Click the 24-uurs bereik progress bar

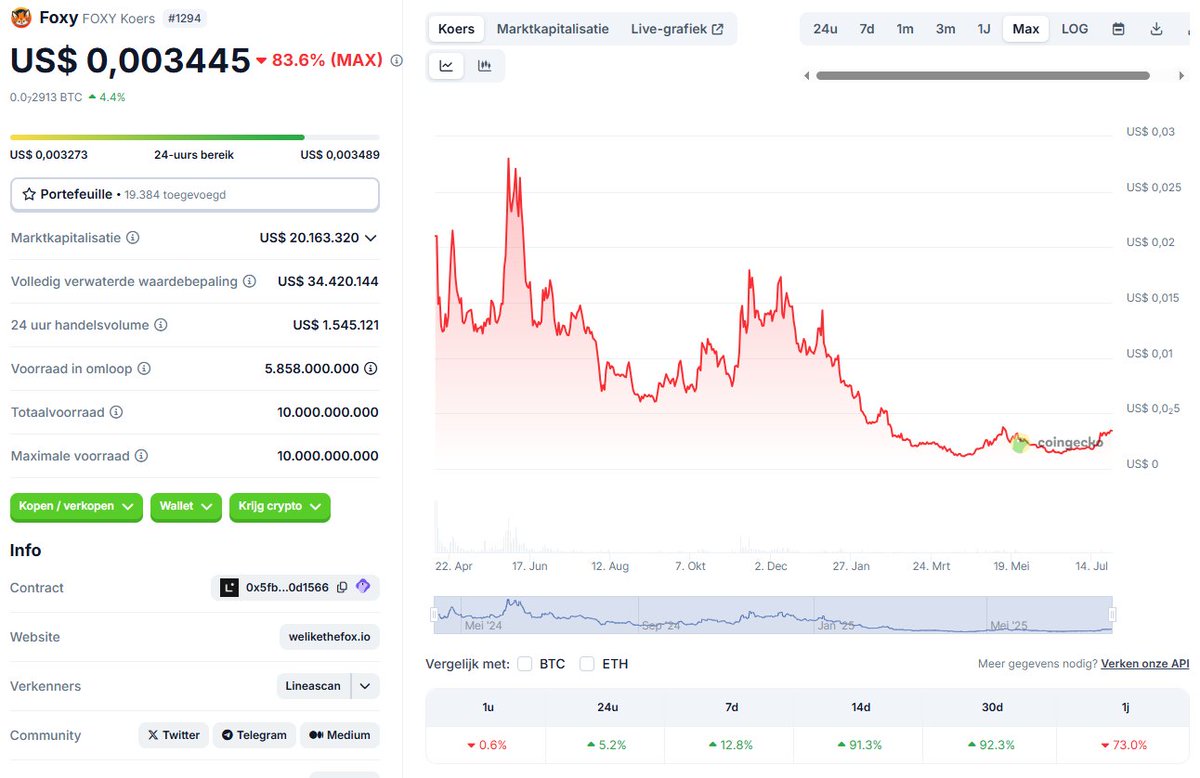195,137
